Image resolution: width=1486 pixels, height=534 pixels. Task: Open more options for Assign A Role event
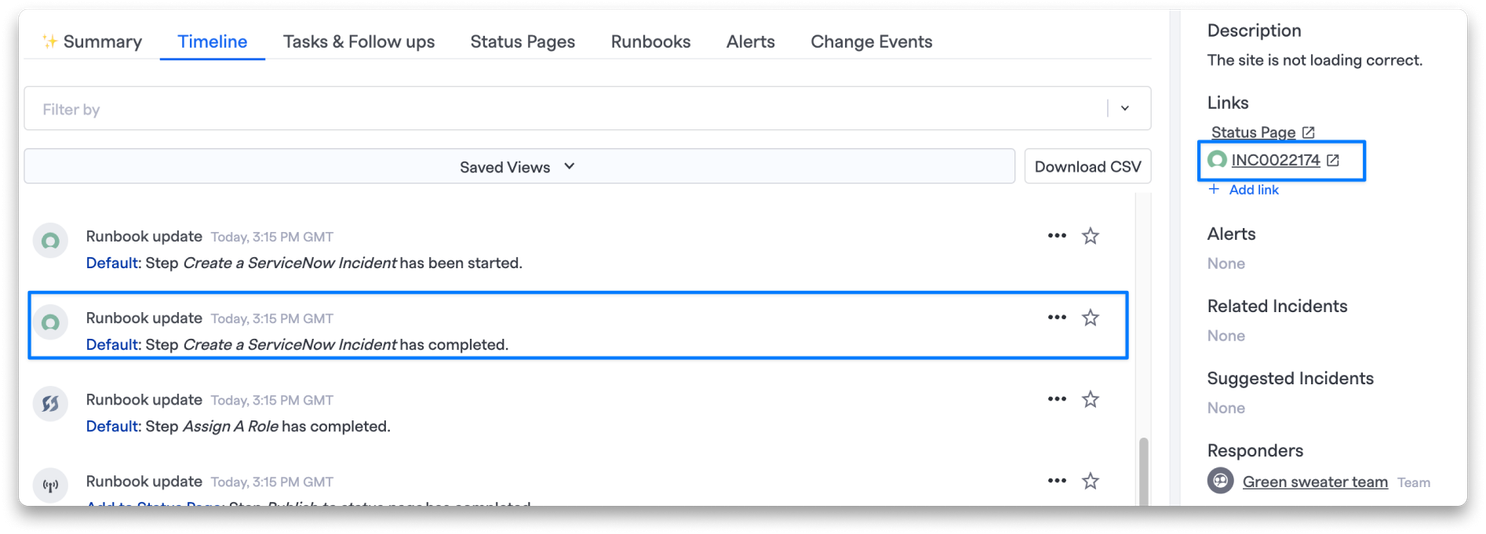click(1057, 399)
